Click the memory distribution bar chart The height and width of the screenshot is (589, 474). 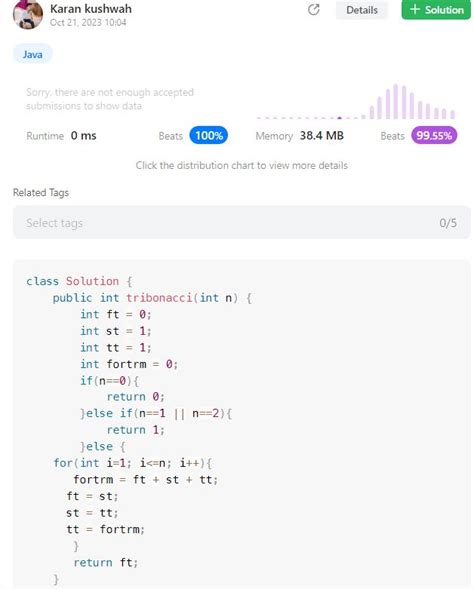tap(356, 101)
